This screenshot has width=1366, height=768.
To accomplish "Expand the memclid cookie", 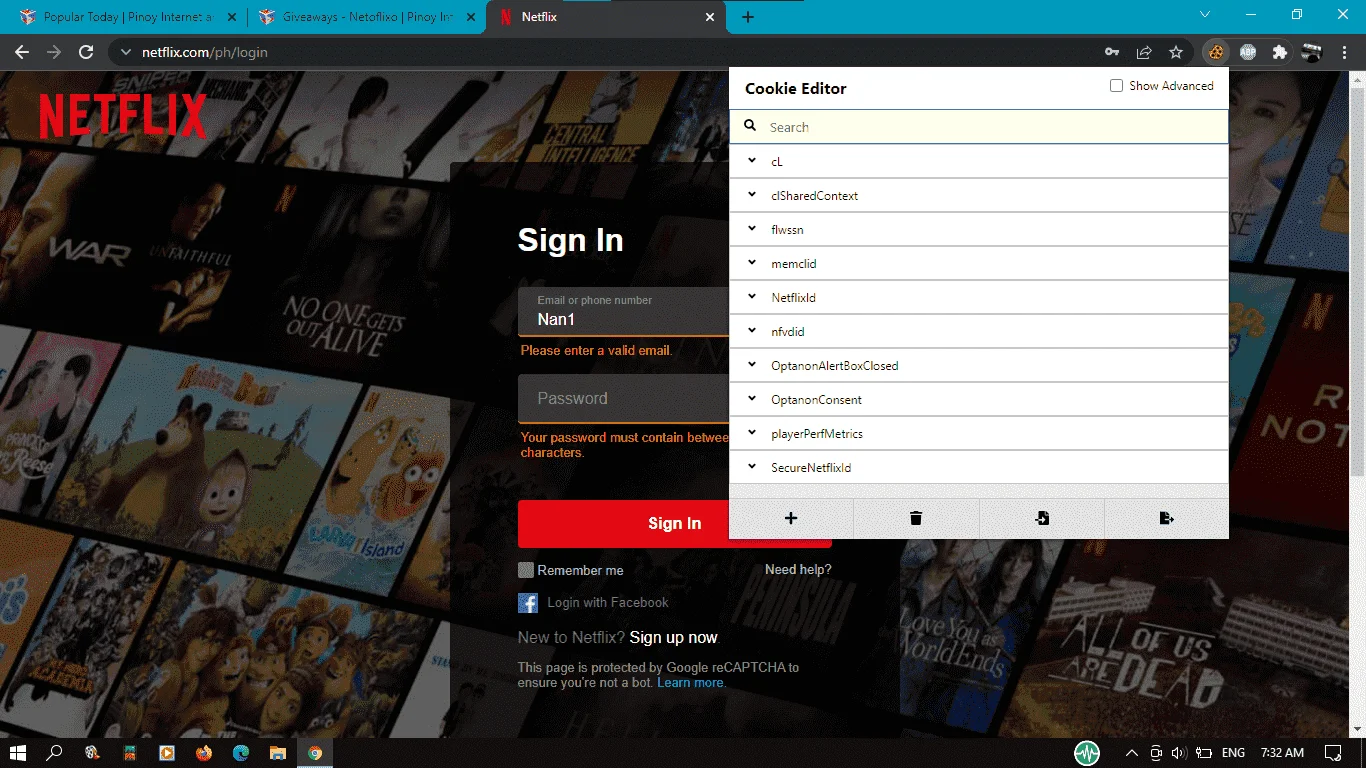I will (x=979, y=263).
